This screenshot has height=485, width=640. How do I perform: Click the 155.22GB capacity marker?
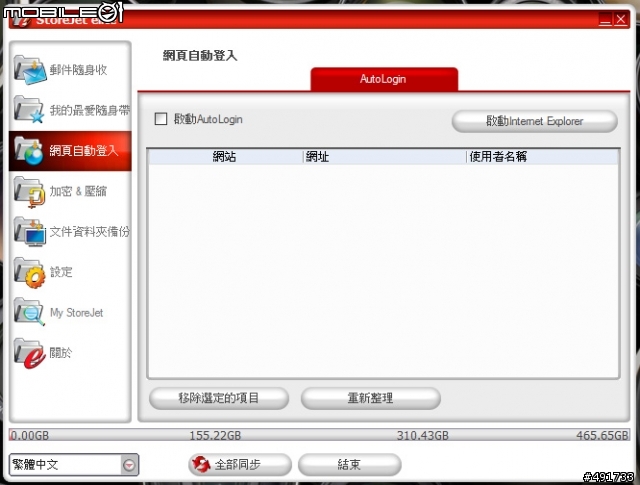(x=215, y=436)
